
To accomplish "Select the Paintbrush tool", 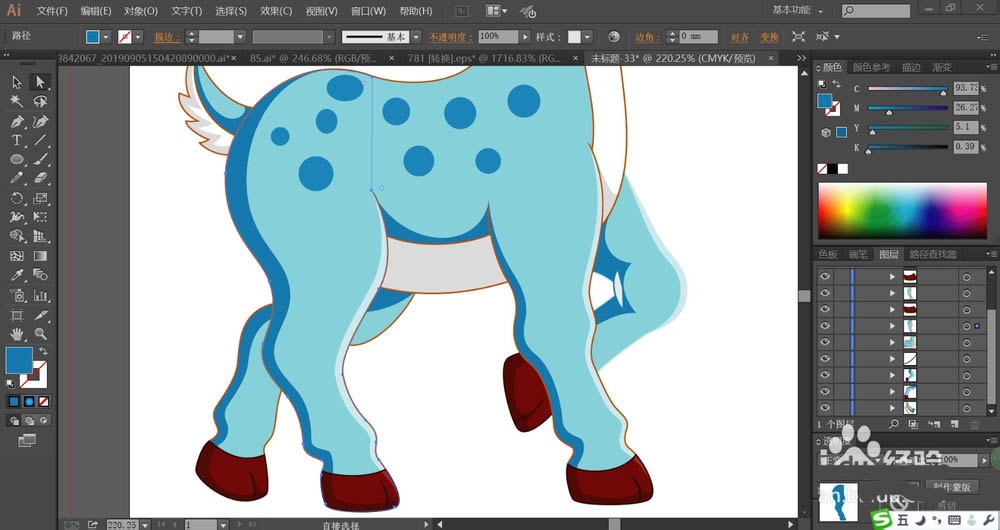I will [40, 159].
